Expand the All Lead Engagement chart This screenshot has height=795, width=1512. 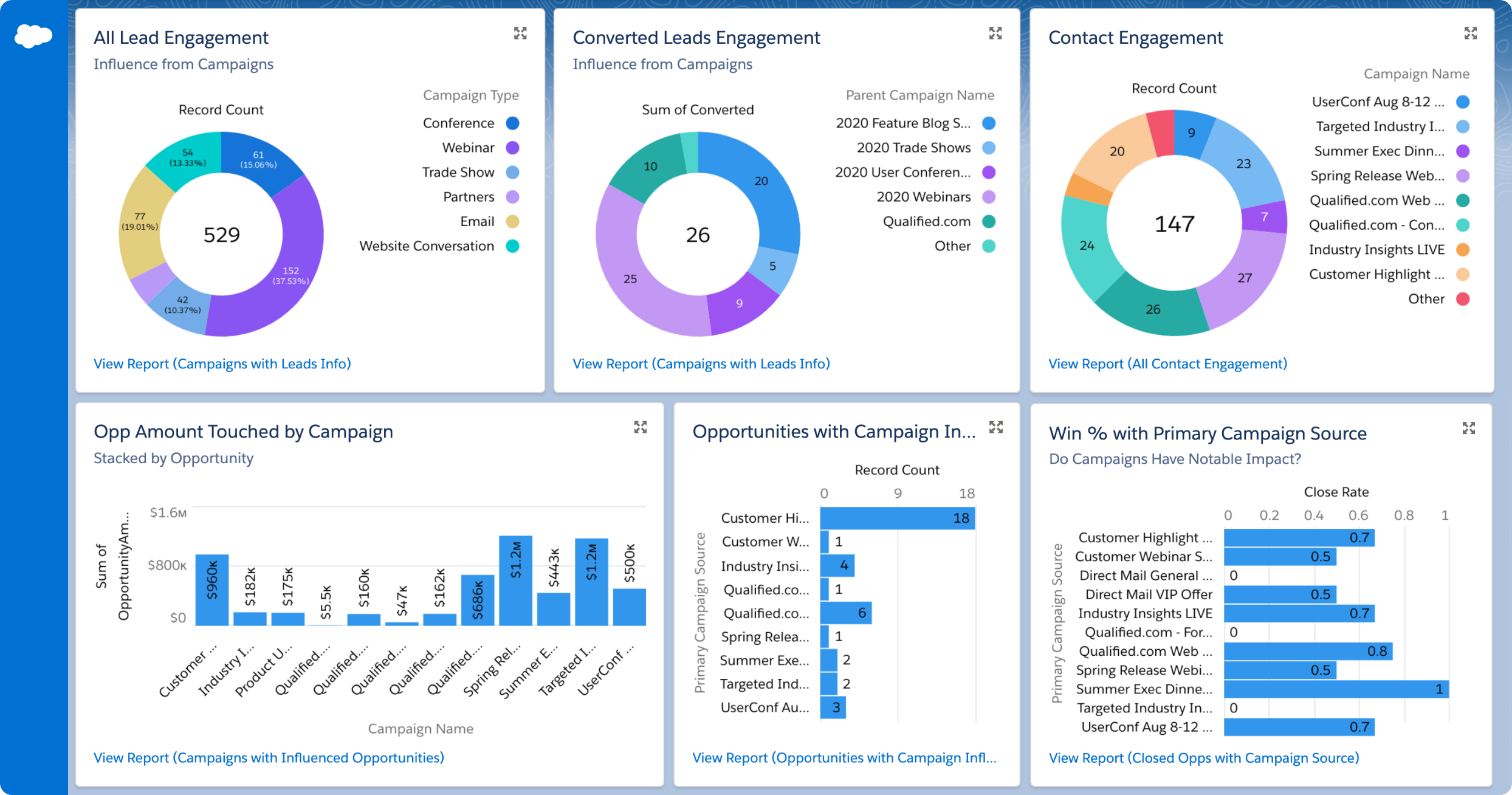point(520,33)
